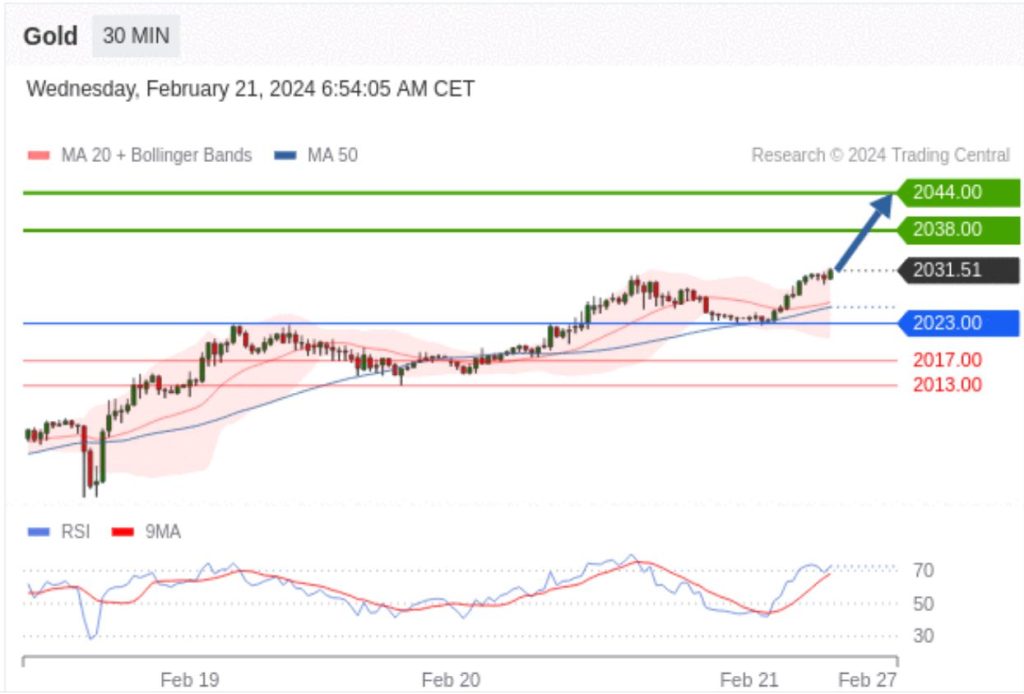Toggle the RSI legend entry
The width and height of the screenshot is (1024, 694).
(60, 532)
